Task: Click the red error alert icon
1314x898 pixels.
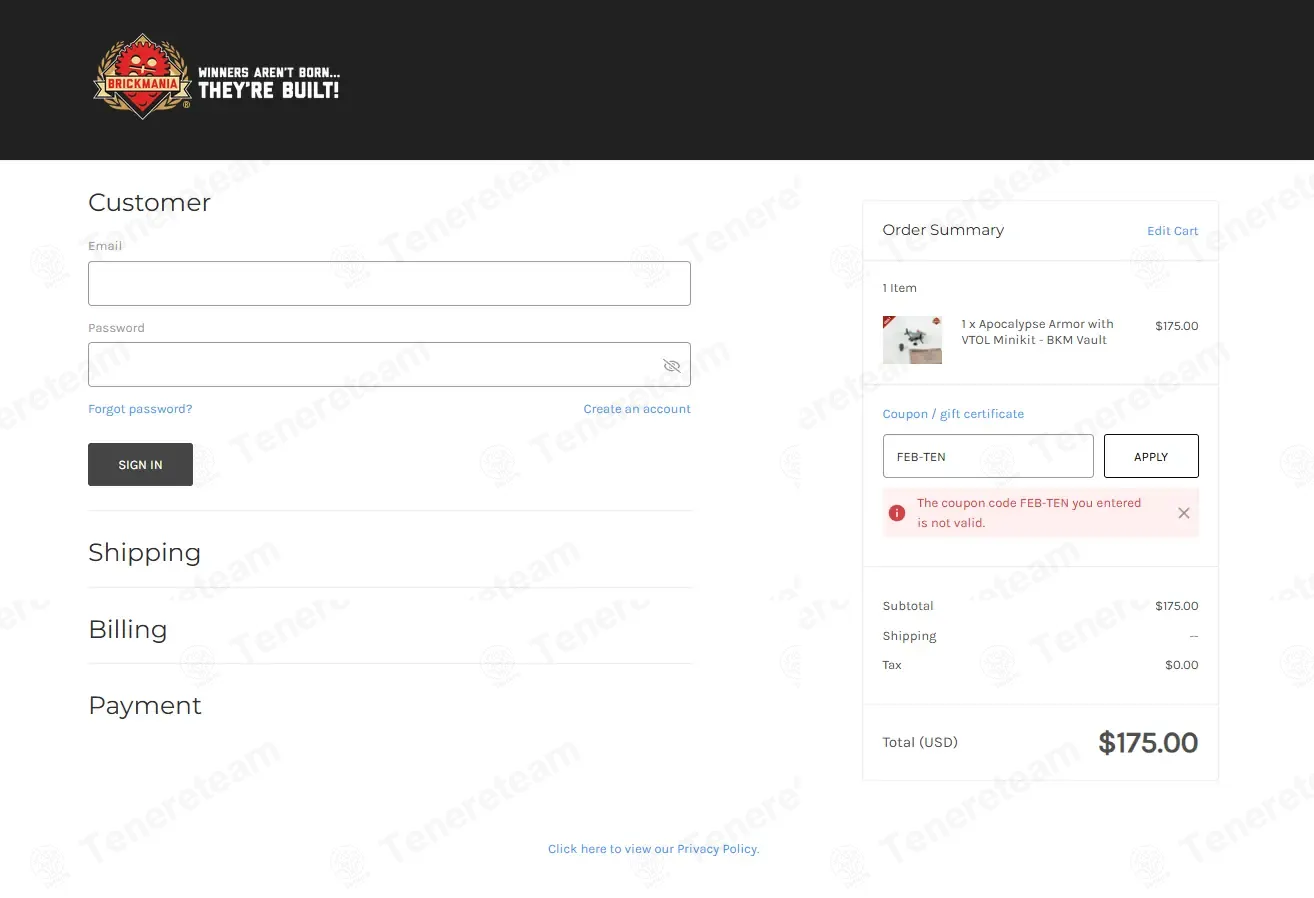Action: click(897, 513)
